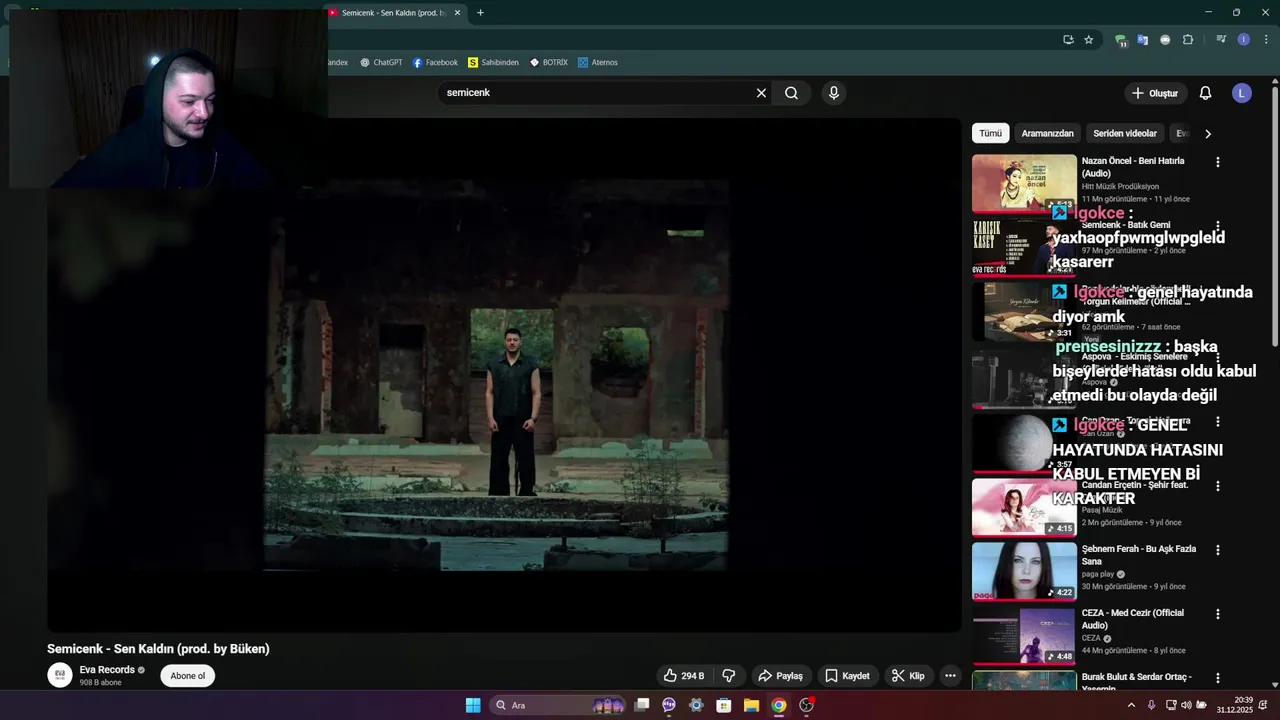Open options for Semicenk Batık Gemi video
This screenshot has width=1280, height=720.
coord(1217,226)
